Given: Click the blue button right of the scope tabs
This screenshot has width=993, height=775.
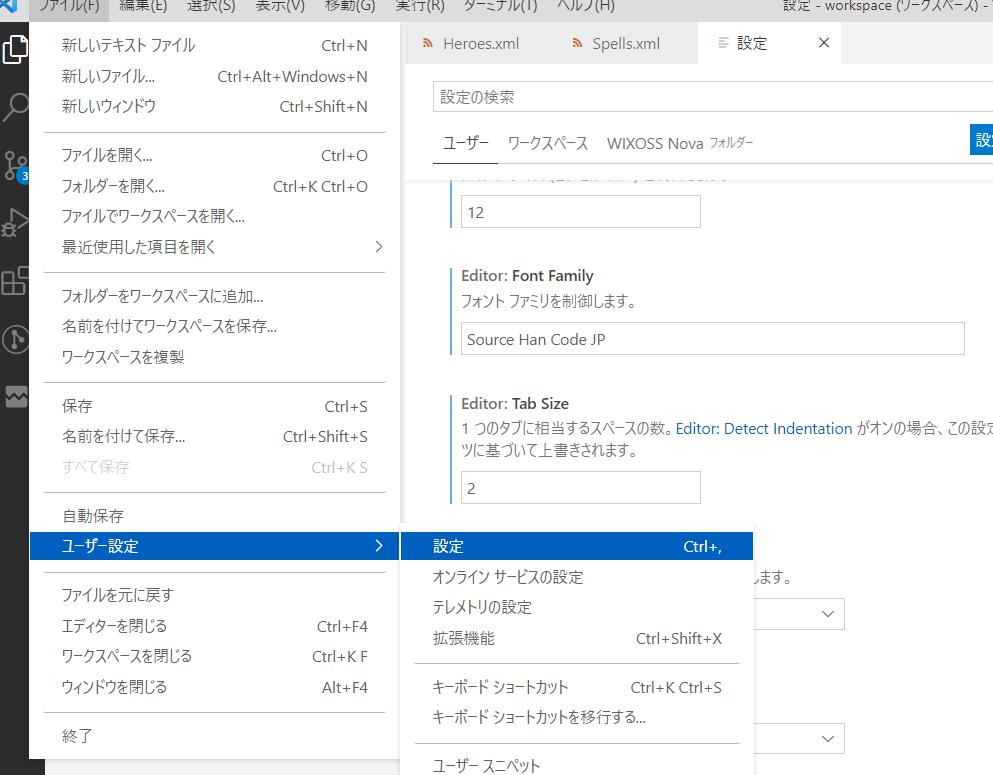Looking at the screenshot, I should click(x=982, y=139).
